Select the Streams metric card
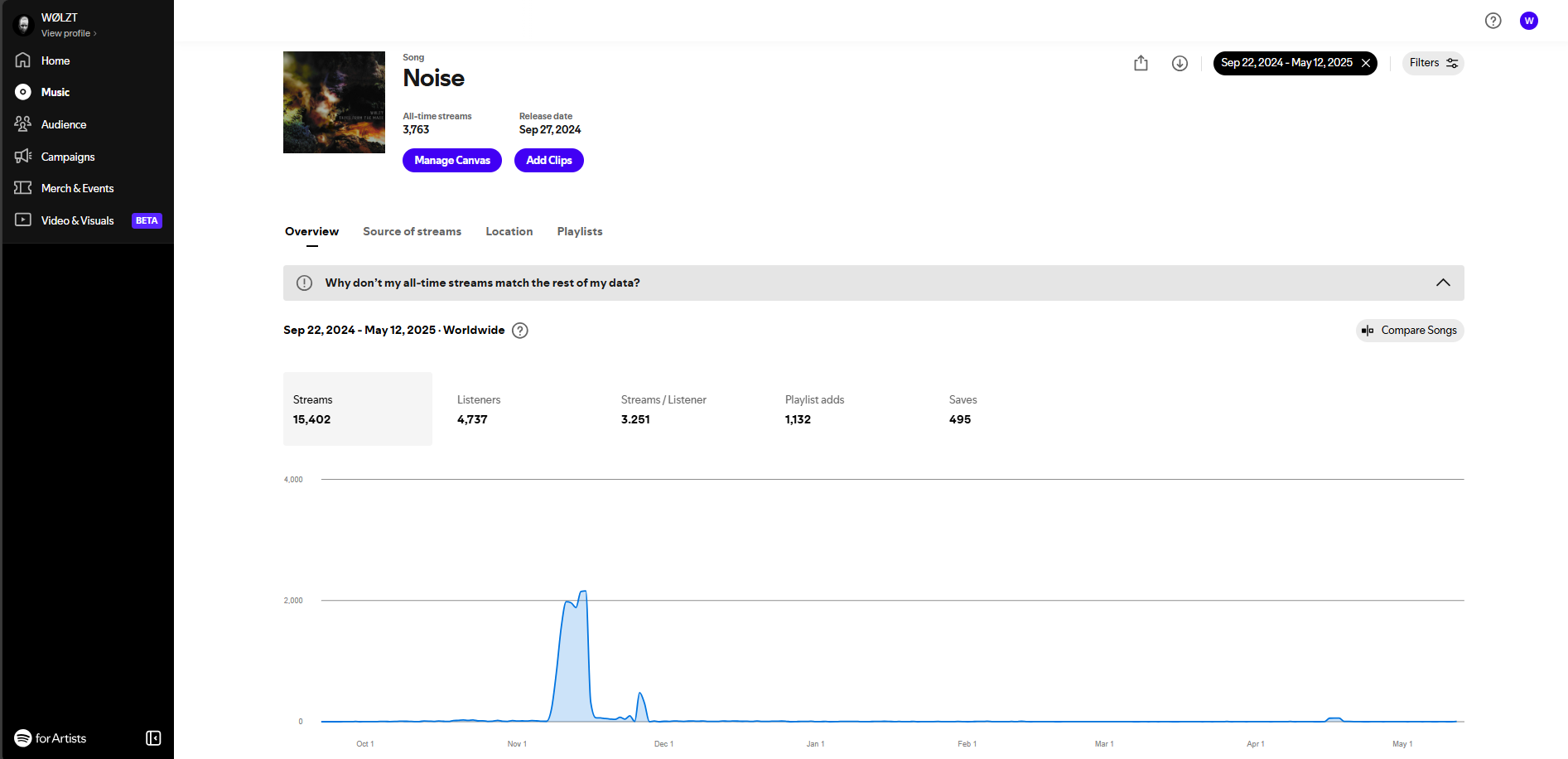 (358, 409)
